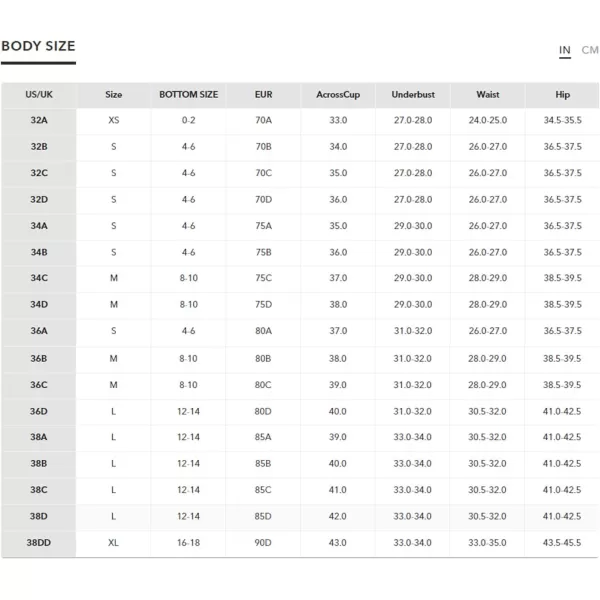
Task: Click the US/UK column header
Action: (x=39, y=95)
